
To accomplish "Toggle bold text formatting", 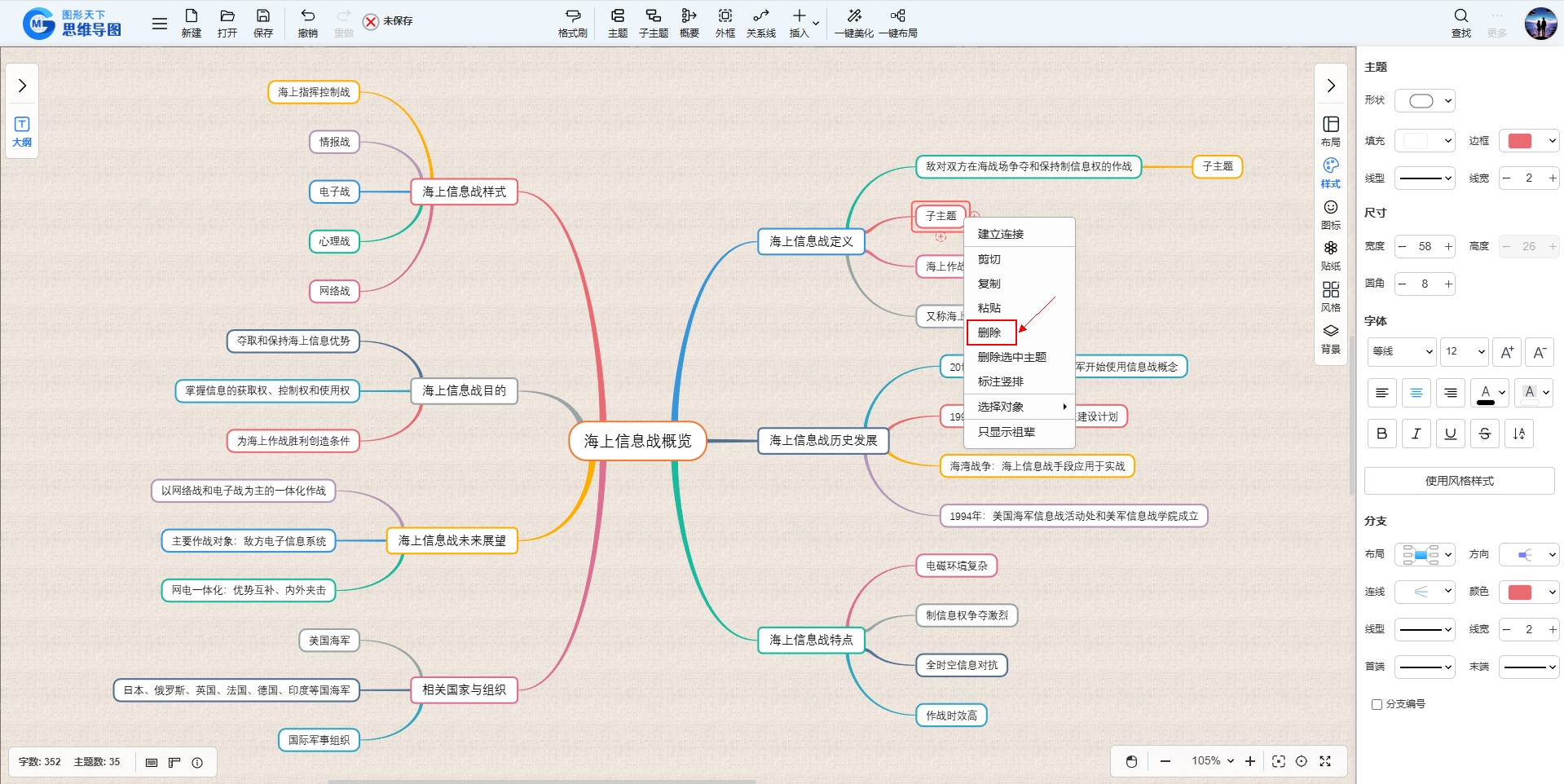I will click(1381, 434).
